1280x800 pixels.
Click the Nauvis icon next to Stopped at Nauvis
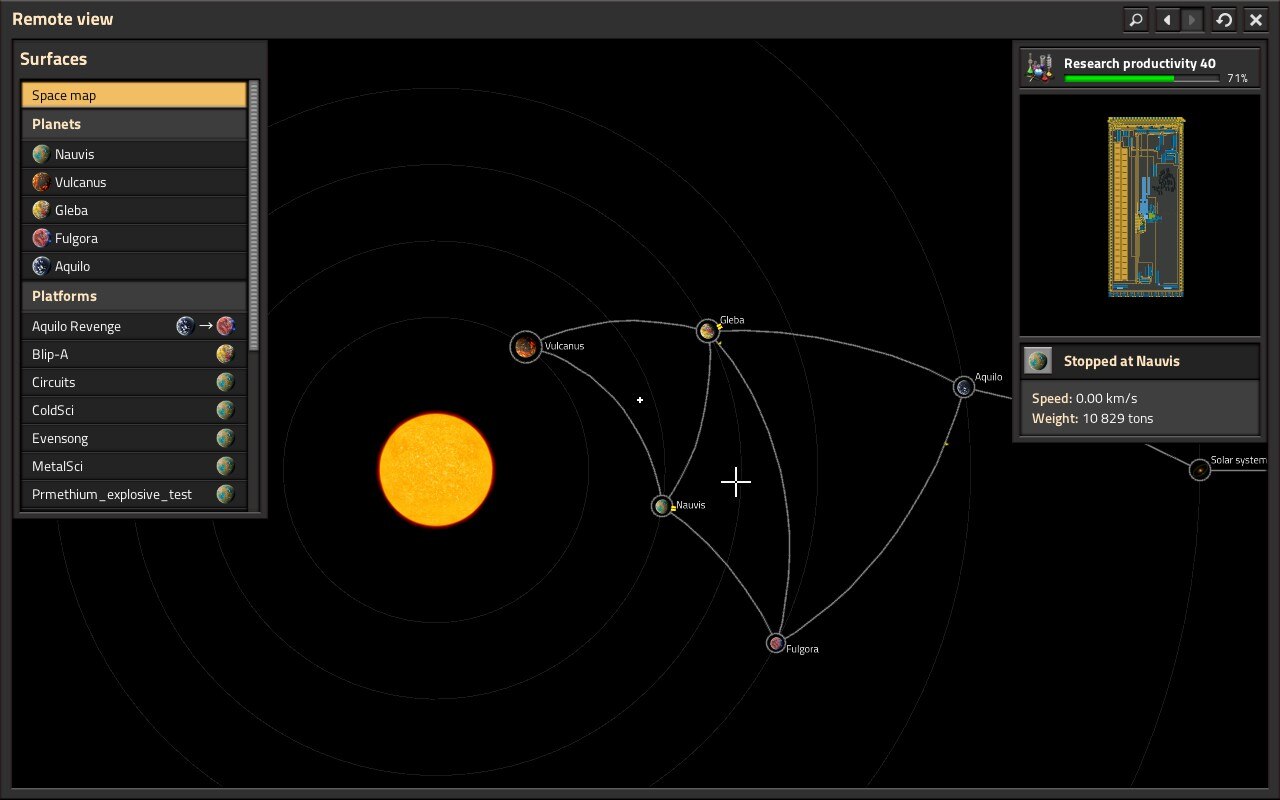pos(1039,361)
